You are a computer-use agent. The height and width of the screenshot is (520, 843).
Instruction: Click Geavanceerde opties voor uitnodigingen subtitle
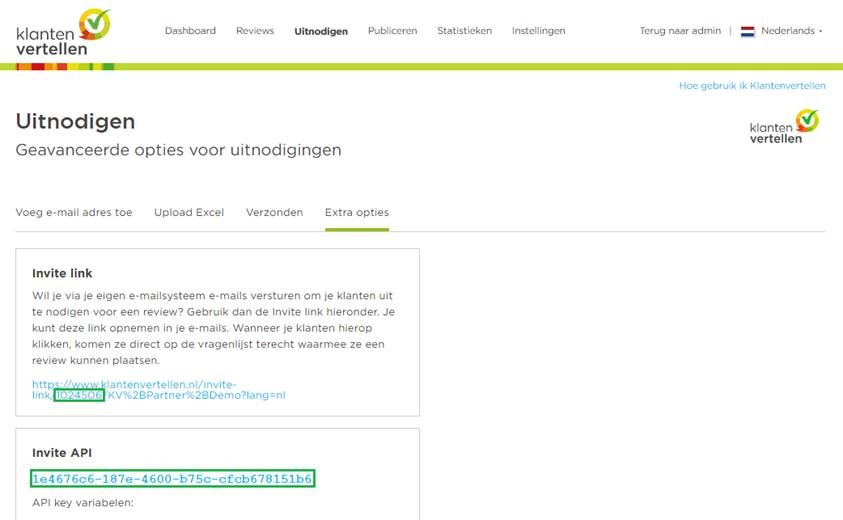[x=178, y=150]
